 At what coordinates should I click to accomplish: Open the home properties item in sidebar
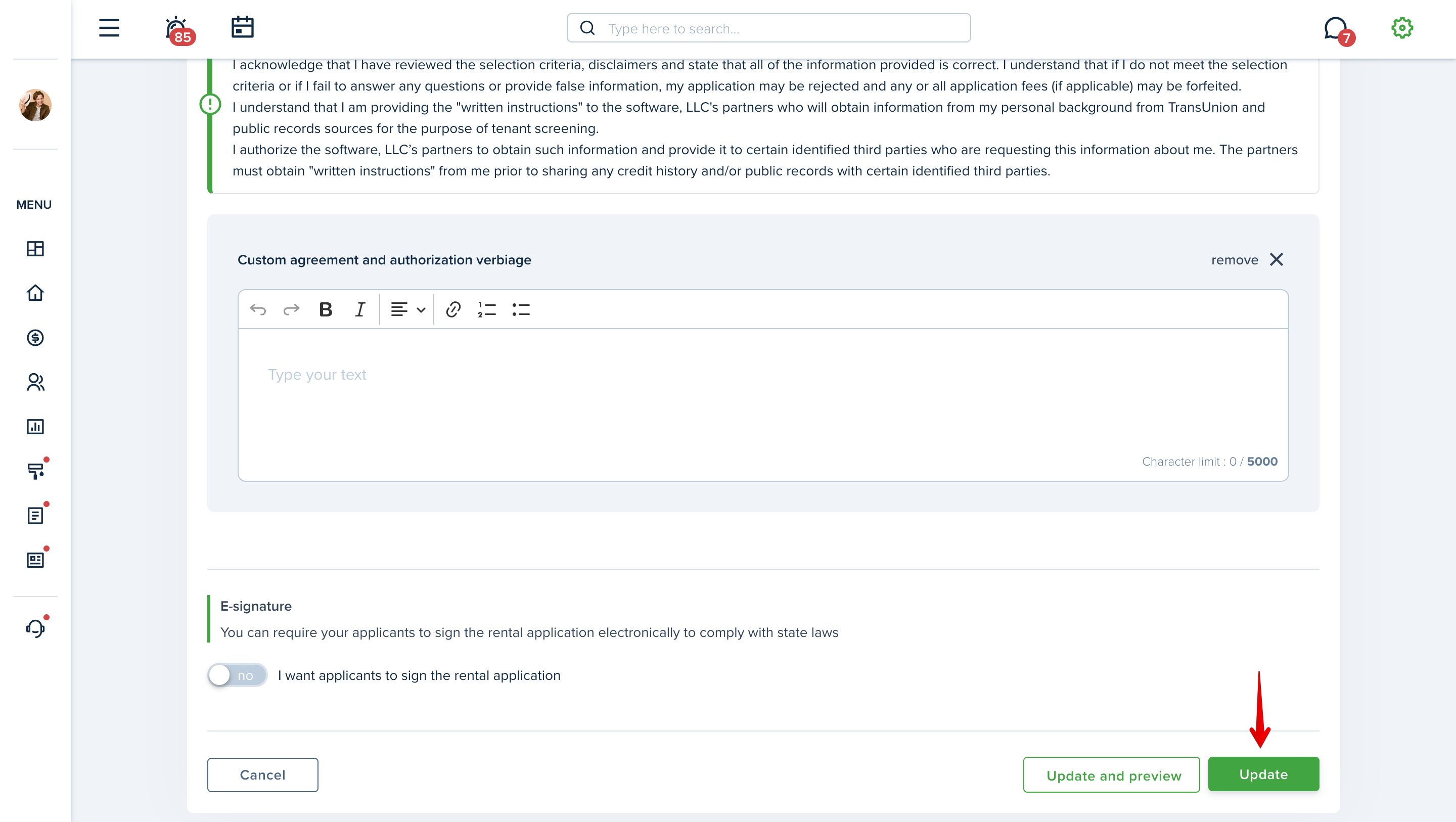tap(35, 293)
